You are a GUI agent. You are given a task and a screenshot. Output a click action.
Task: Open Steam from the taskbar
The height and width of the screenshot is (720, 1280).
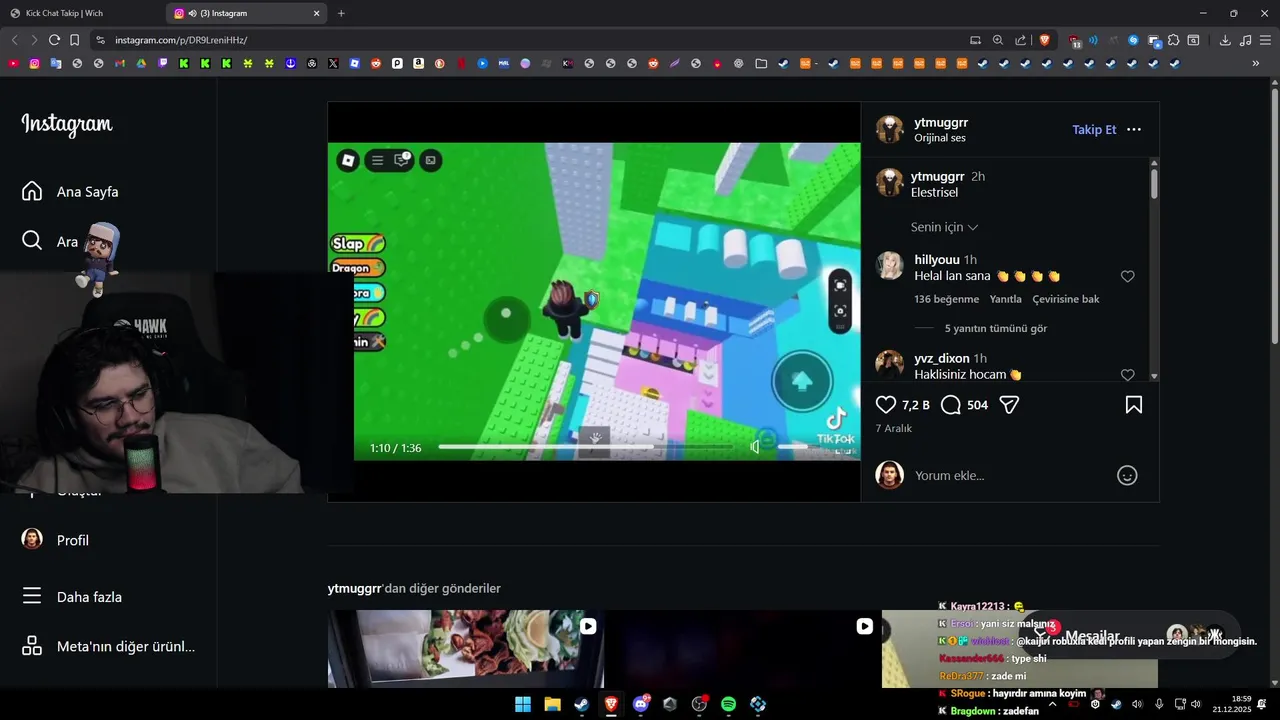click(581, 704)
